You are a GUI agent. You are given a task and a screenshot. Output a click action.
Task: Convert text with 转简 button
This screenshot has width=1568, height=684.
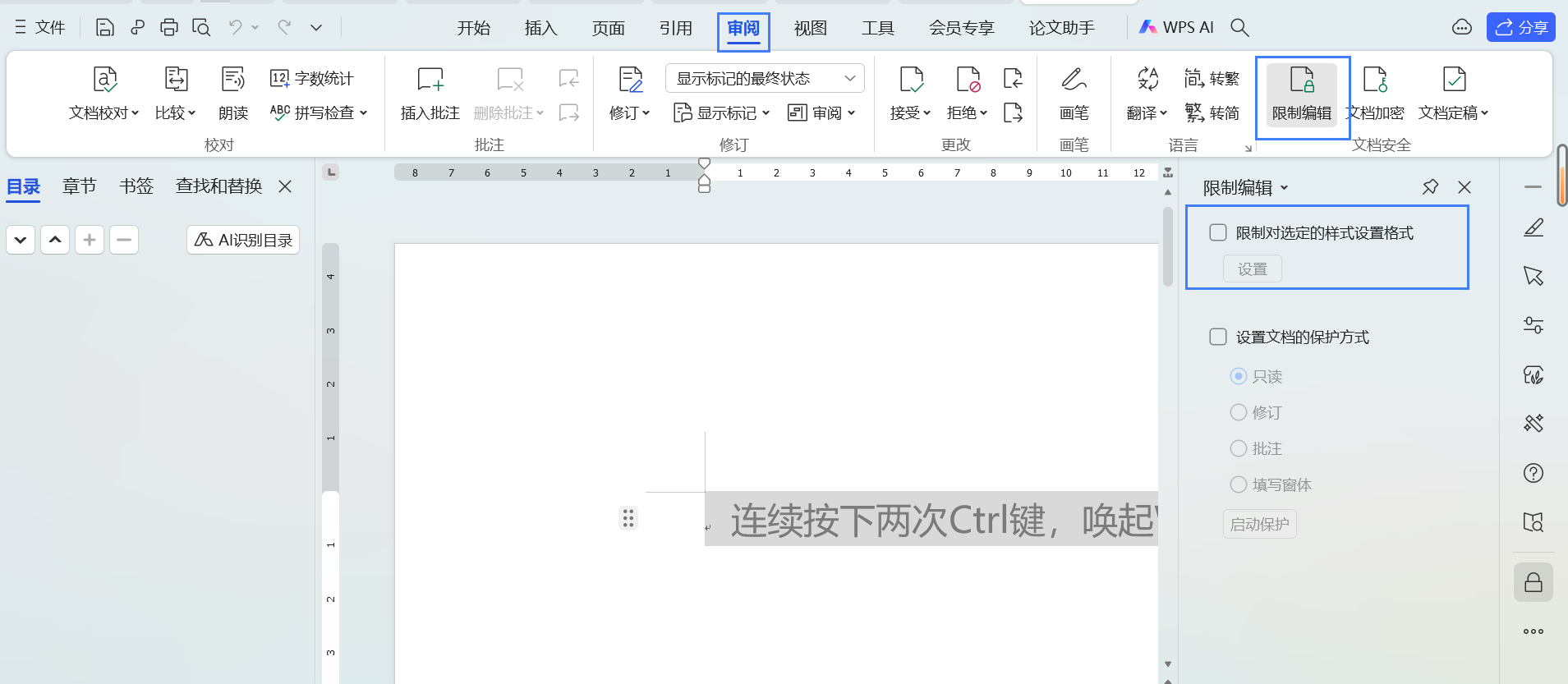1212,112
